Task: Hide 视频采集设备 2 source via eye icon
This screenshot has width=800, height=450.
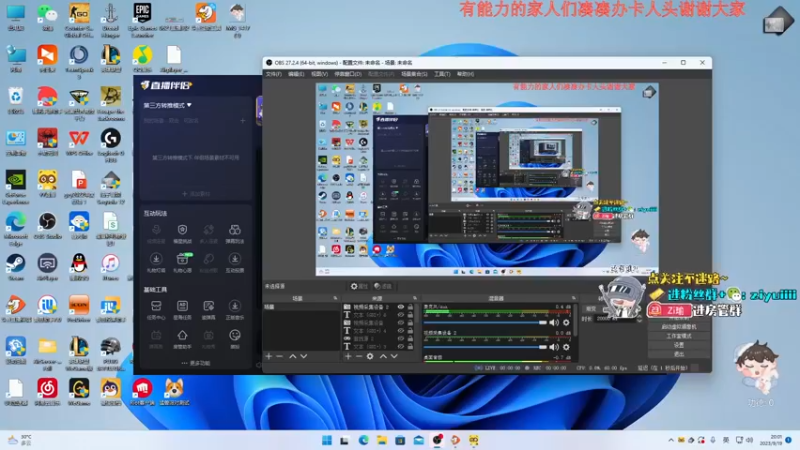Action: click(401, 307)
